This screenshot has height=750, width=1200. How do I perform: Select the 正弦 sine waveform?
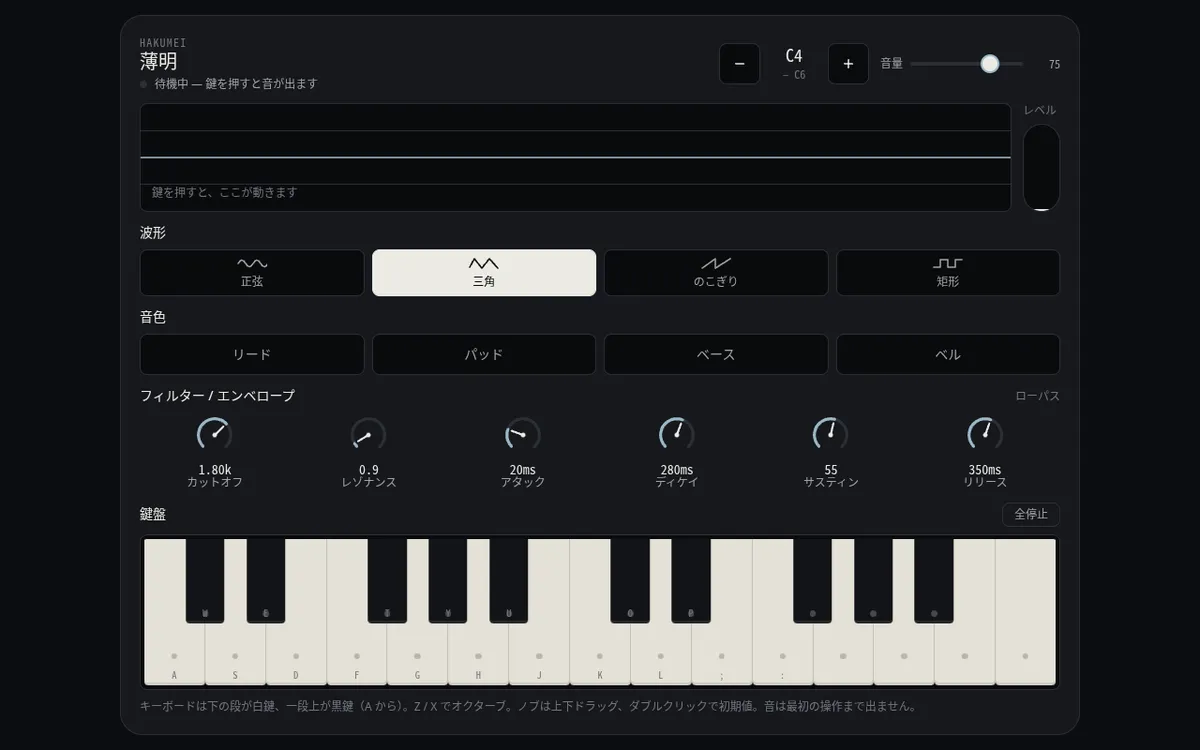(x=252, y=273)
